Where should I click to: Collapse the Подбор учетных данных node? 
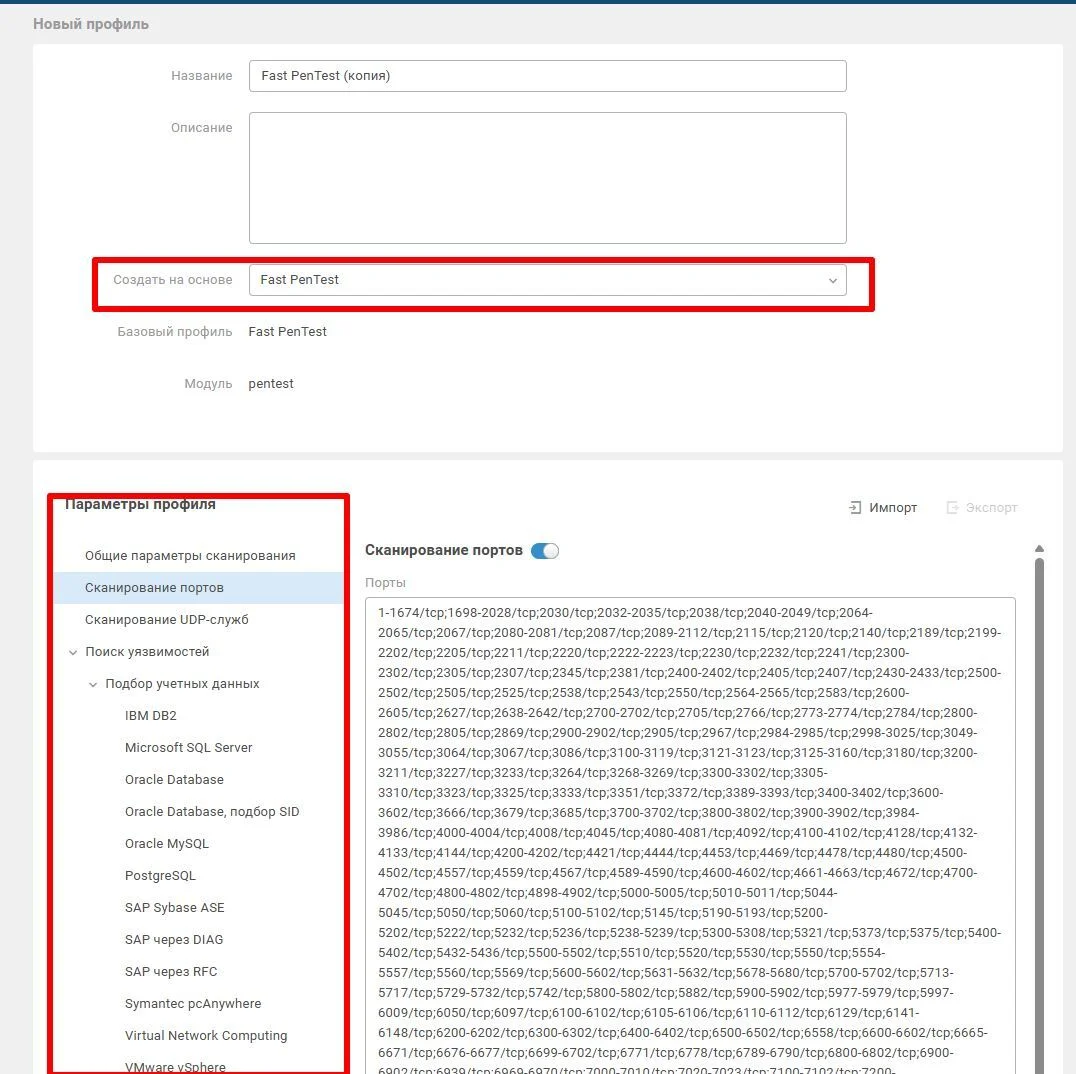tap(93, 684)
